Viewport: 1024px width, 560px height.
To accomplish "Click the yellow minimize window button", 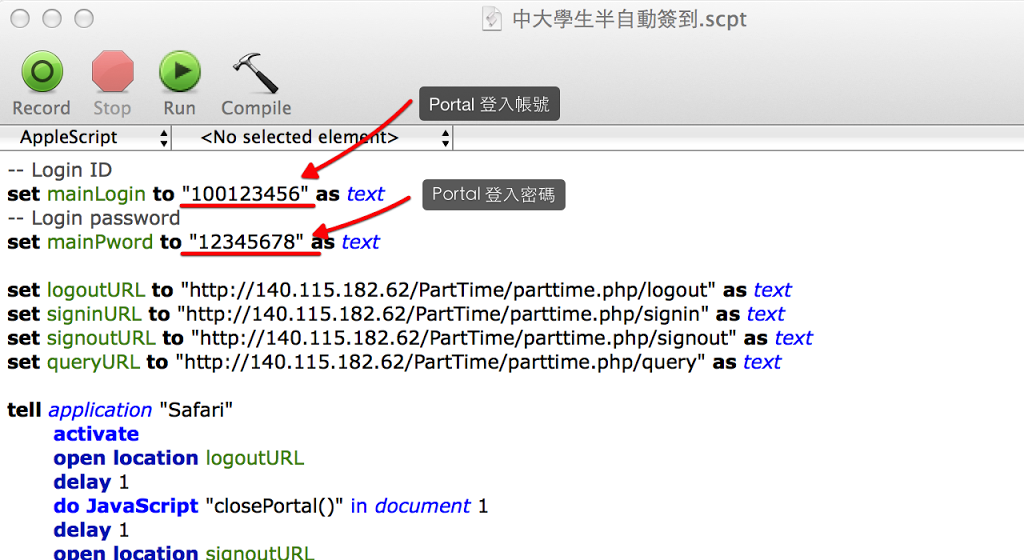I will tap(52, 18).
